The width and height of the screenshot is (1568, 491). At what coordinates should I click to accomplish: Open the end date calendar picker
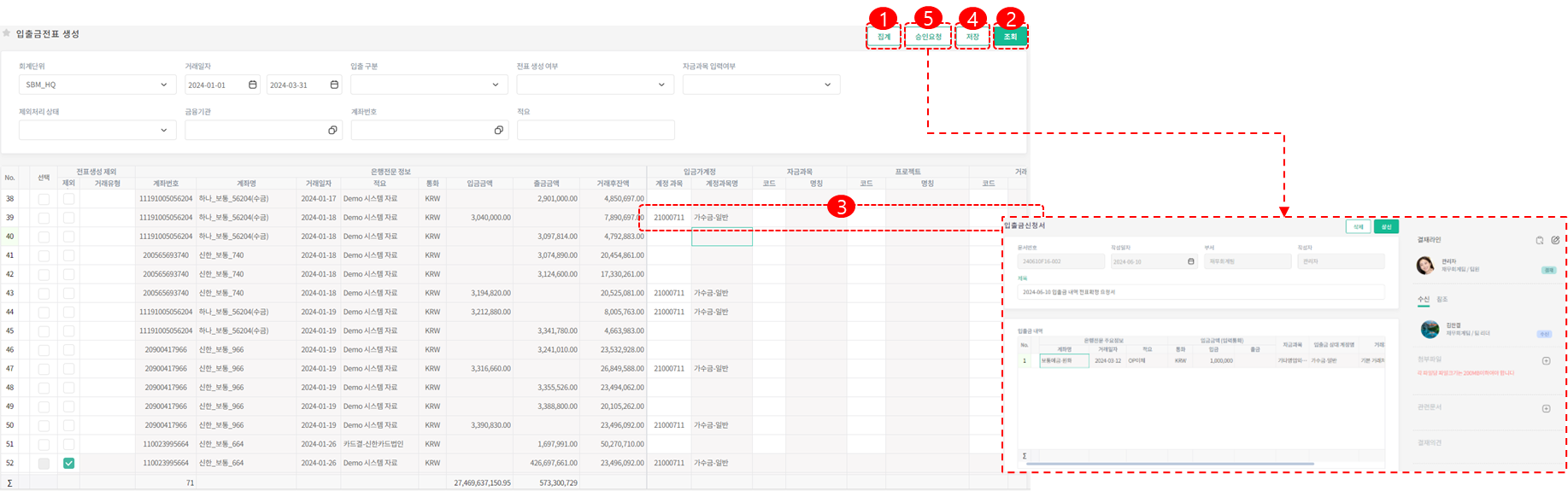click(x=334, y=85)
